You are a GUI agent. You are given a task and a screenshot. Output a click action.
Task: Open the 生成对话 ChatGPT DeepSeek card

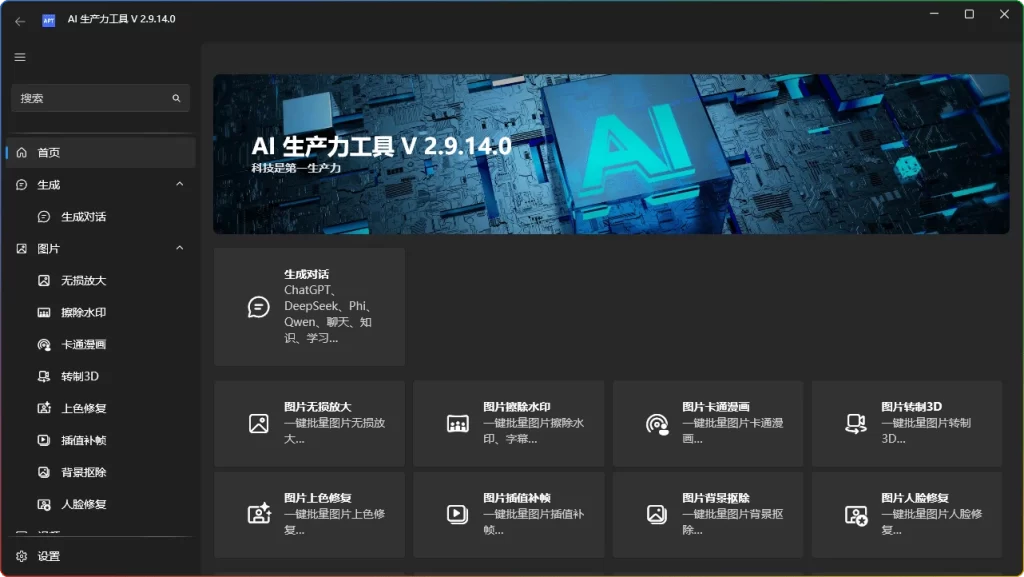pyautogui.click(x=310, y=307)
